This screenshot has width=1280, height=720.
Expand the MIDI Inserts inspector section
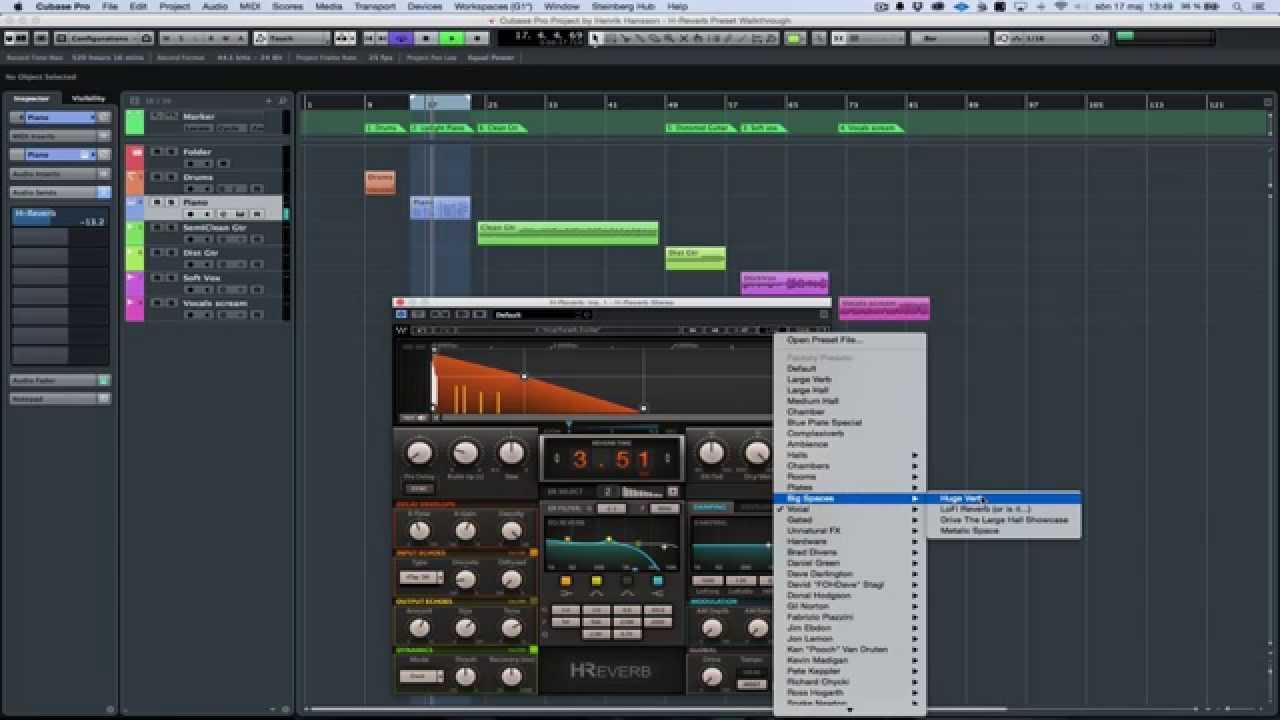click(60, 136)
